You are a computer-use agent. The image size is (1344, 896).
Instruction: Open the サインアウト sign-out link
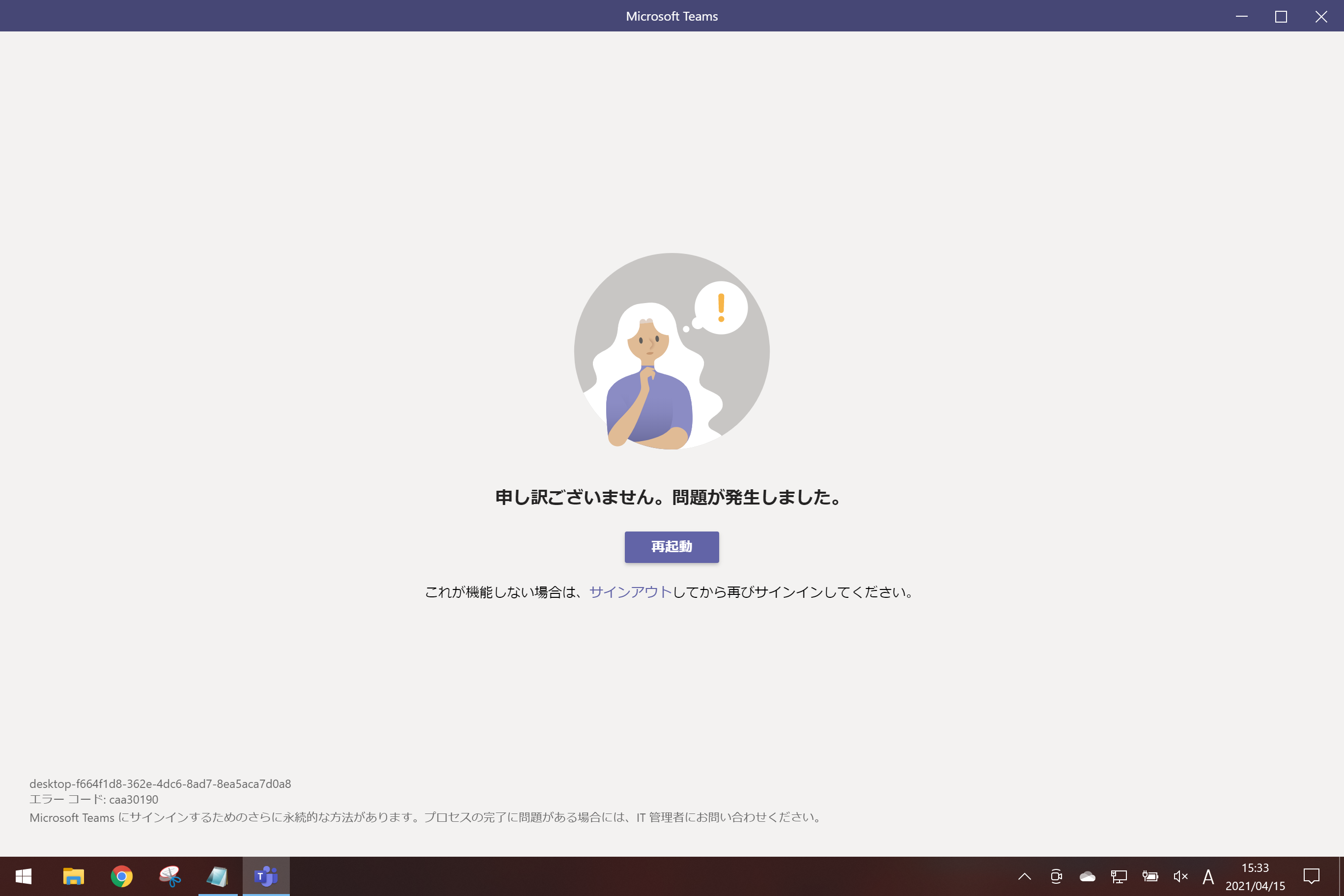coord(630,592)
